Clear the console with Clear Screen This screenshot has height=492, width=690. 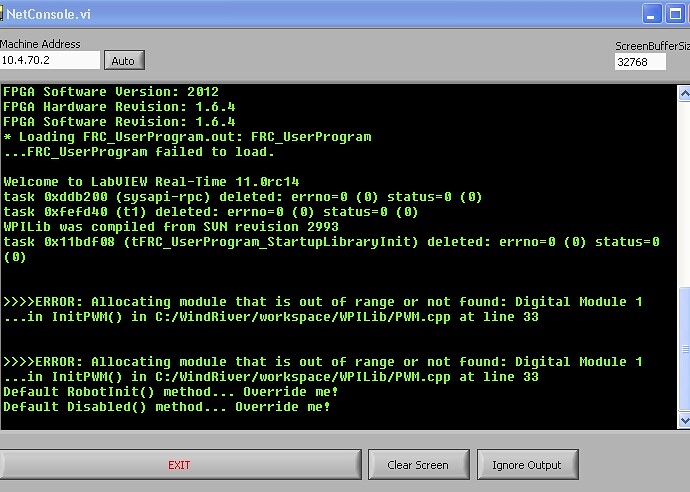point(418,465)
